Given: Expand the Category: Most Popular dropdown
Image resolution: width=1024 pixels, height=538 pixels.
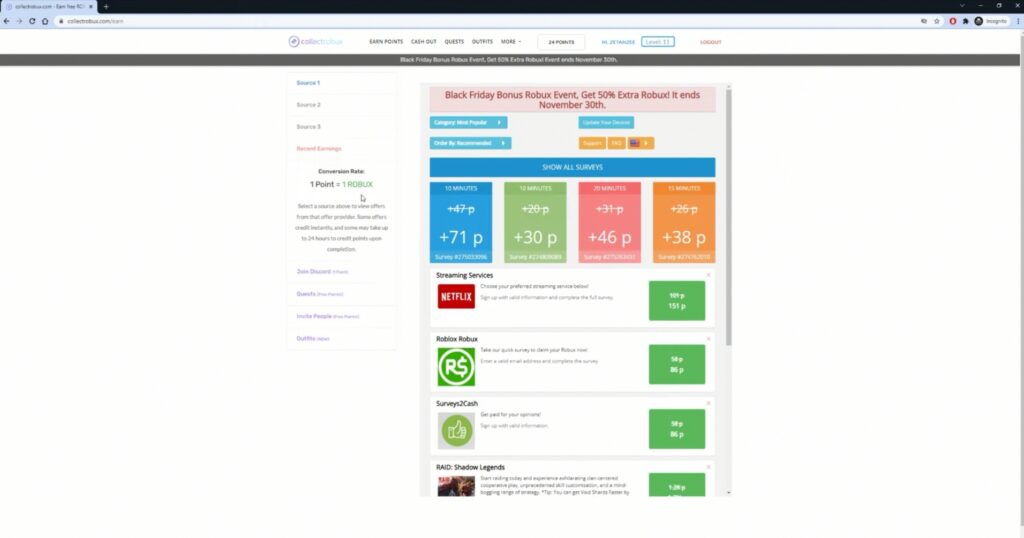Looking at the screenshot, I should pos(468,123).
